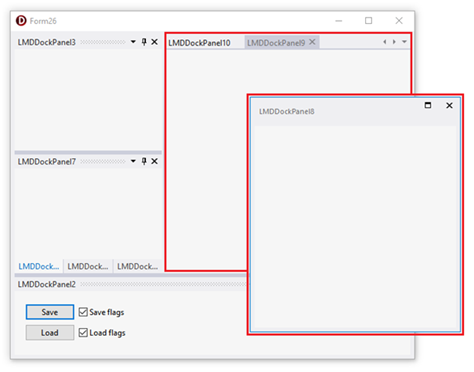Image resolution: width=474 pixels, height=372 pixels.
Task: Select the blue highlighted LMDDock... bottom tab
Action: pyautogui.click(x=39, y=266)
